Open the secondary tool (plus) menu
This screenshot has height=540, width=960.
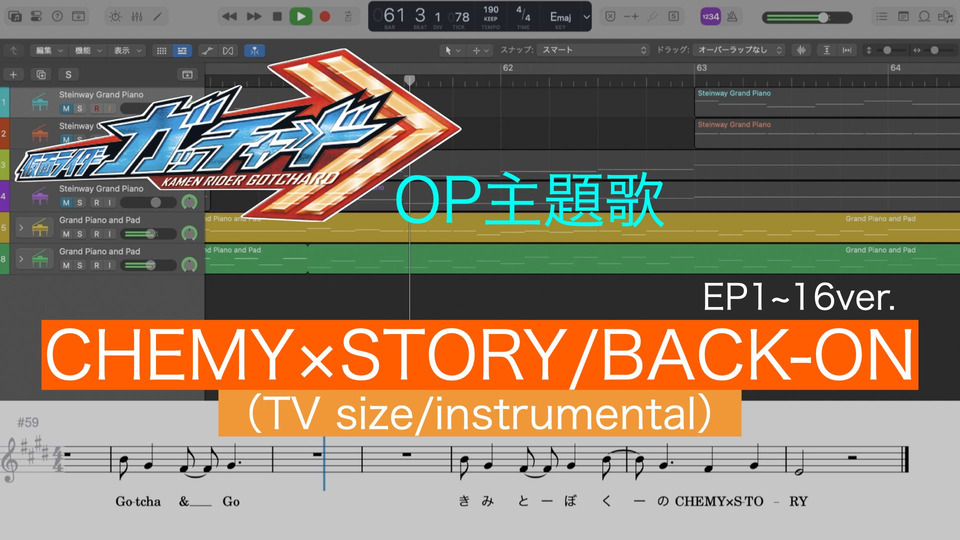point(479,50)
